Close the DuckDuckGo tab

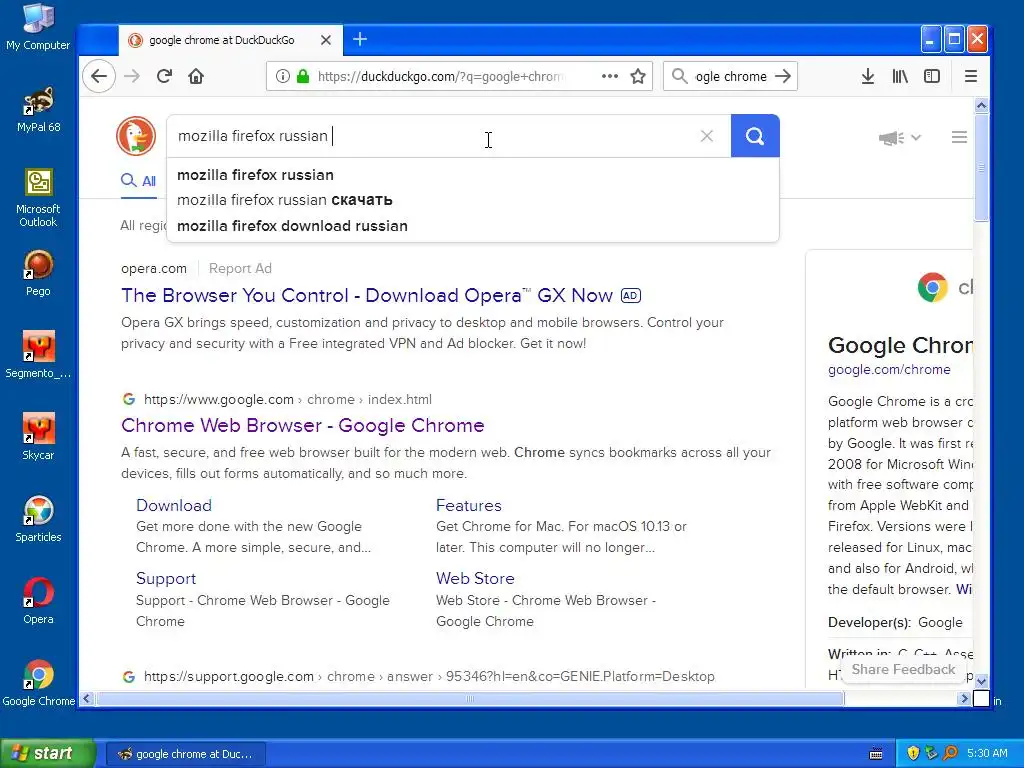326,40
